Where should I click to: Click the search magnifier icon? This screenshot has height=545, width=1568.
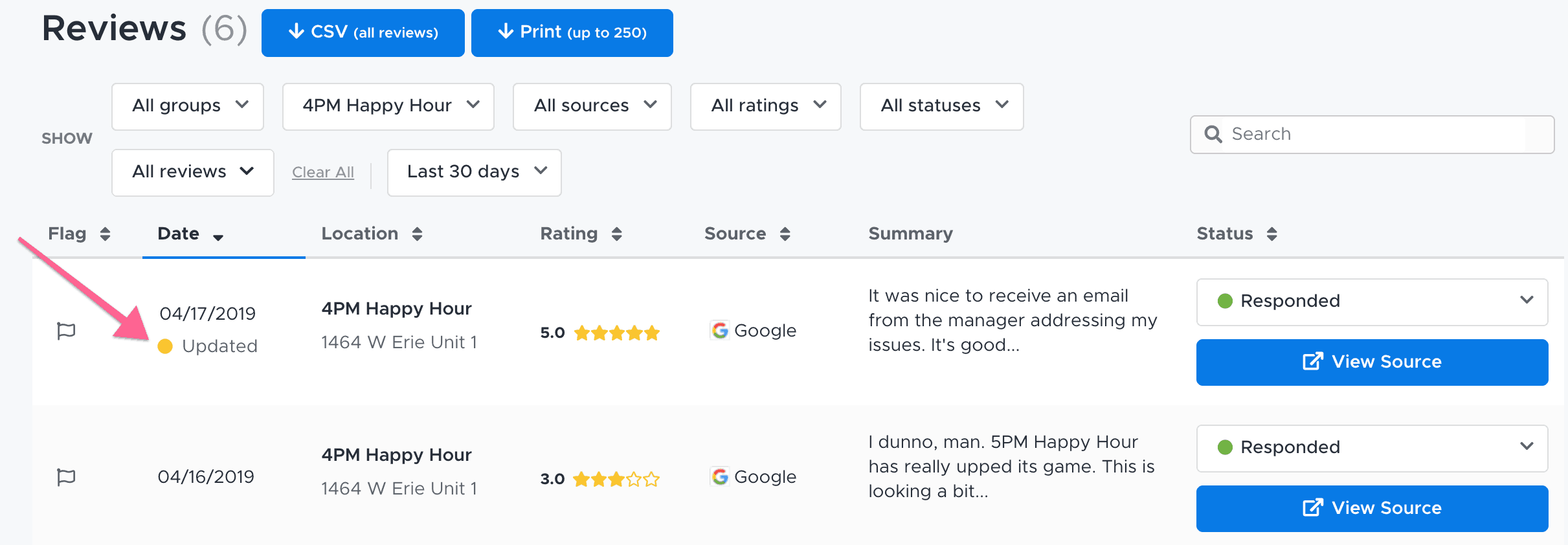tap(1214, 134)
